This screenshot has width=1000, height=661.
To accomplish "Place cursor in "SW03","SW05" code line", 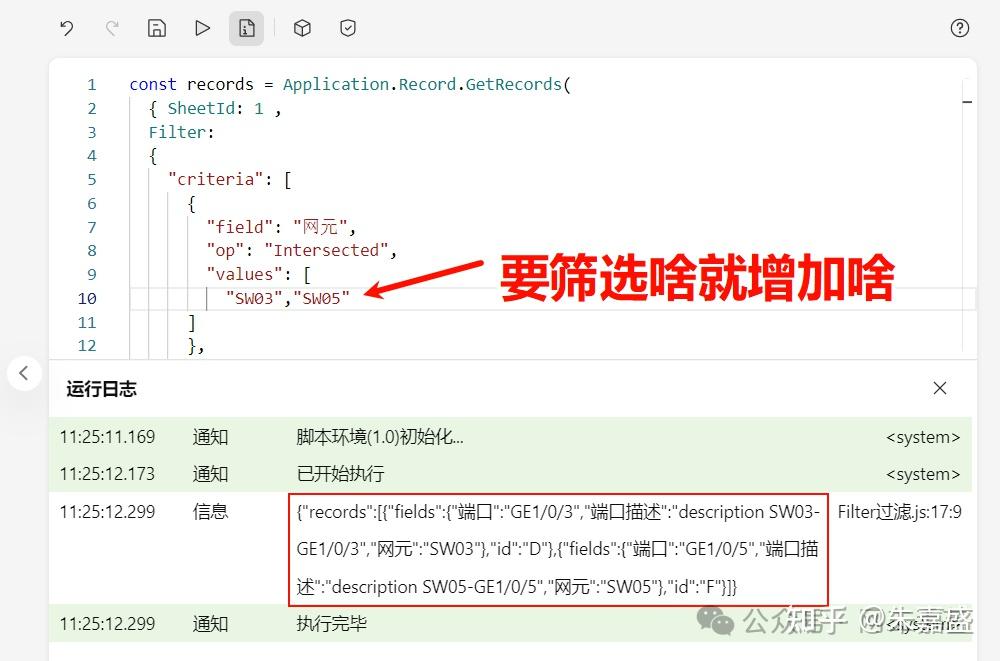I will point(288,298).
